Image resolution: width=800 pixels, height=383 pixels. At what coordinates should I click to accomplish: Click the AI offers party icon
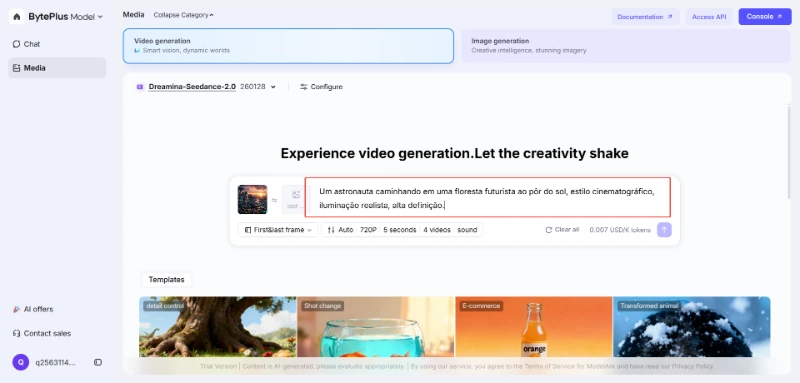click(16, 309)
